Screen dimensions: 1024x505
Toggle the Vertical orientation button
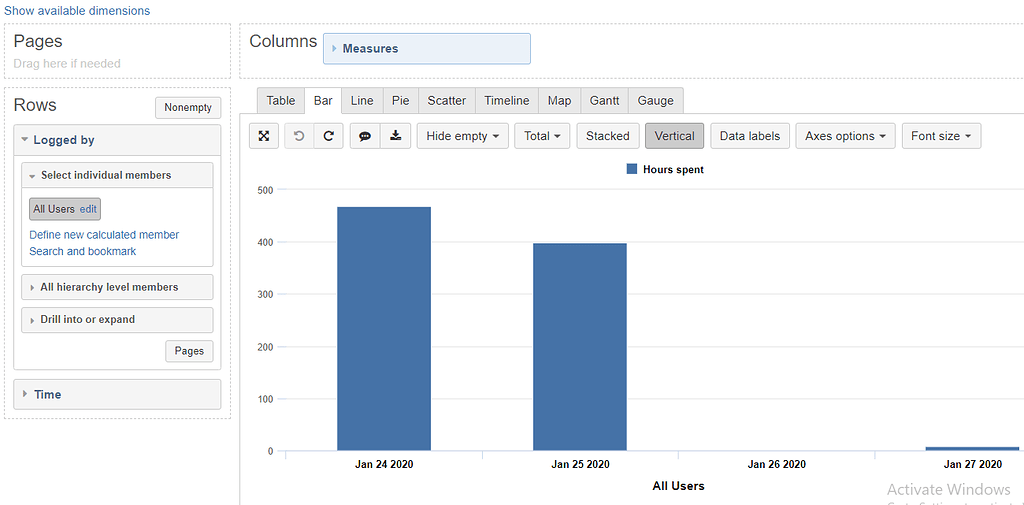tap(674, 136)
